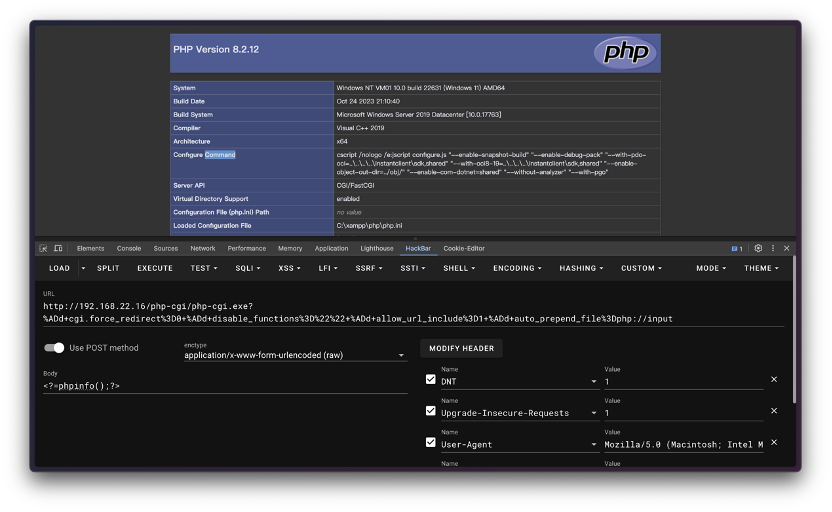Click the User-Agent value field
Viewport: 832px width, 512px height.
(x=683, y=445)
